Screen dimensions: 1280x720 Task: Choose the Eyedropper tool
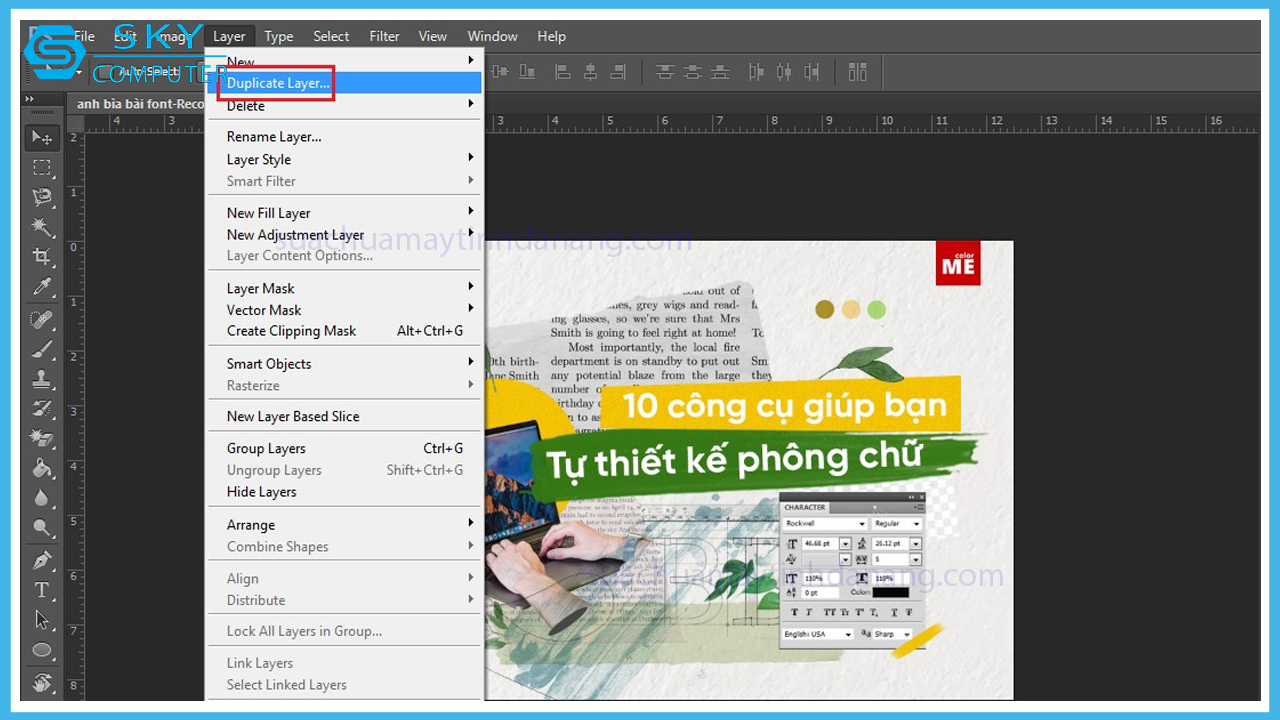point(42,287)
